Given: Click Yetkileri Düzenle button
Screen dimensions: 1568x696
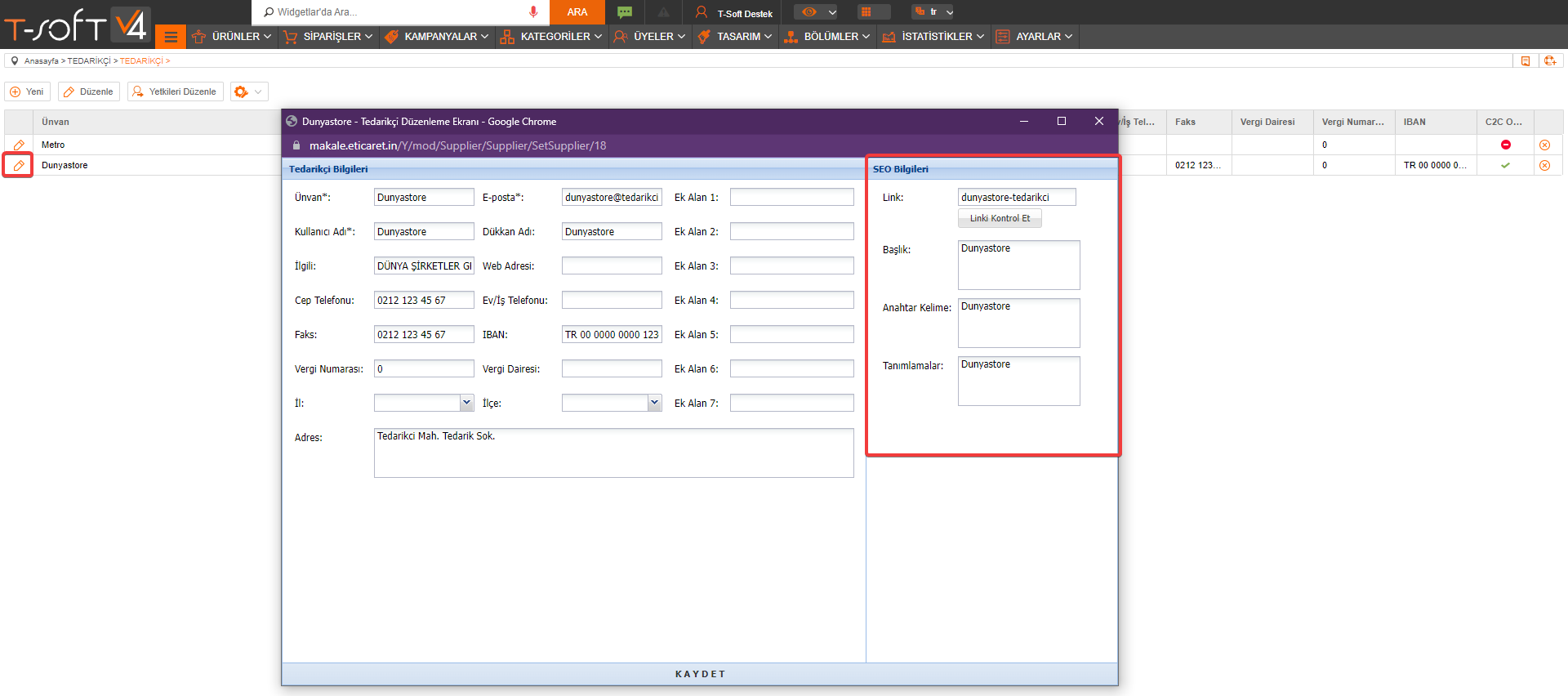Looking at the screenshot, I should pos(175,91).
